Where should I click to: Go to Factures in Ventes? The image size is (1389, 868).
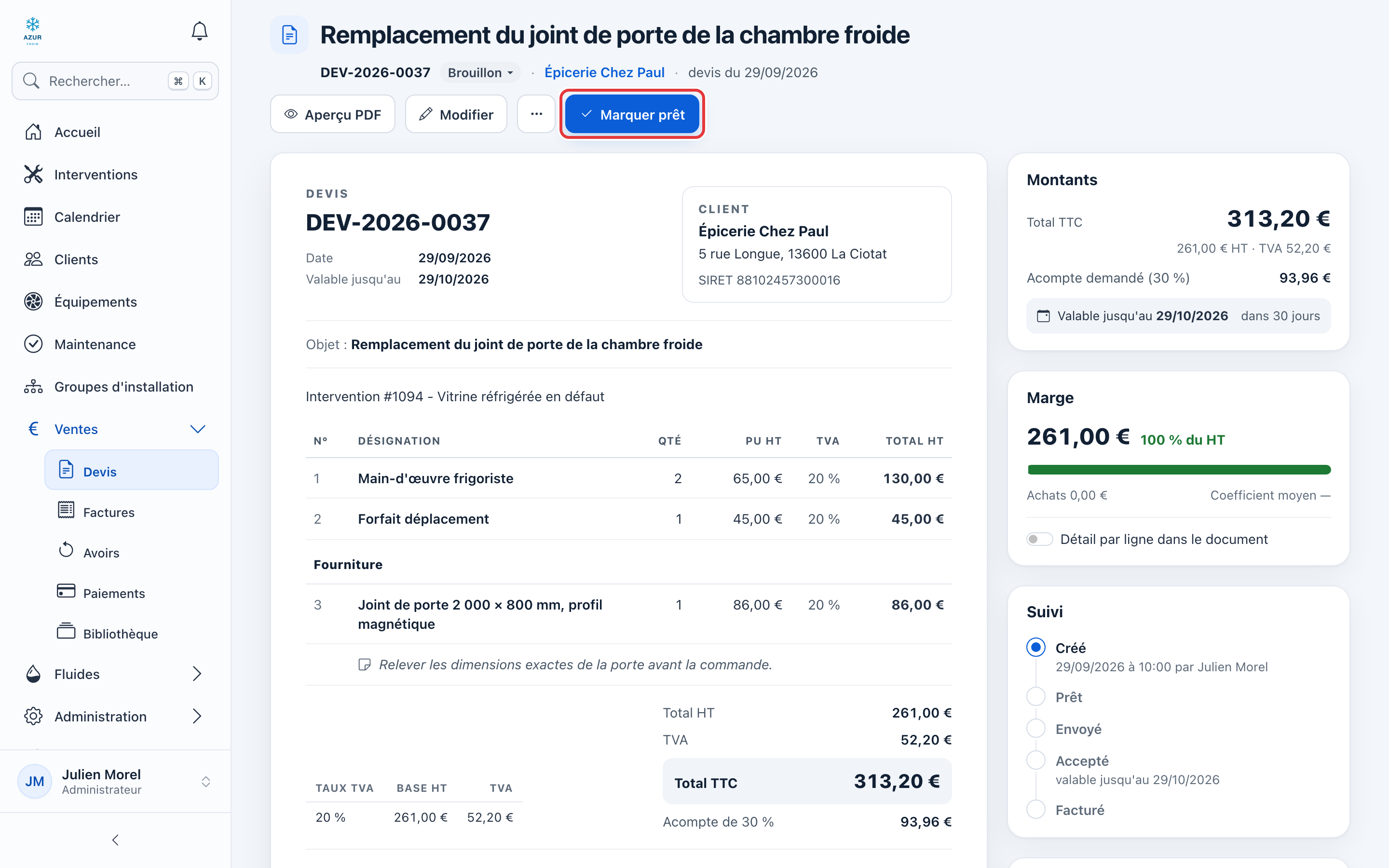(132, 512)
